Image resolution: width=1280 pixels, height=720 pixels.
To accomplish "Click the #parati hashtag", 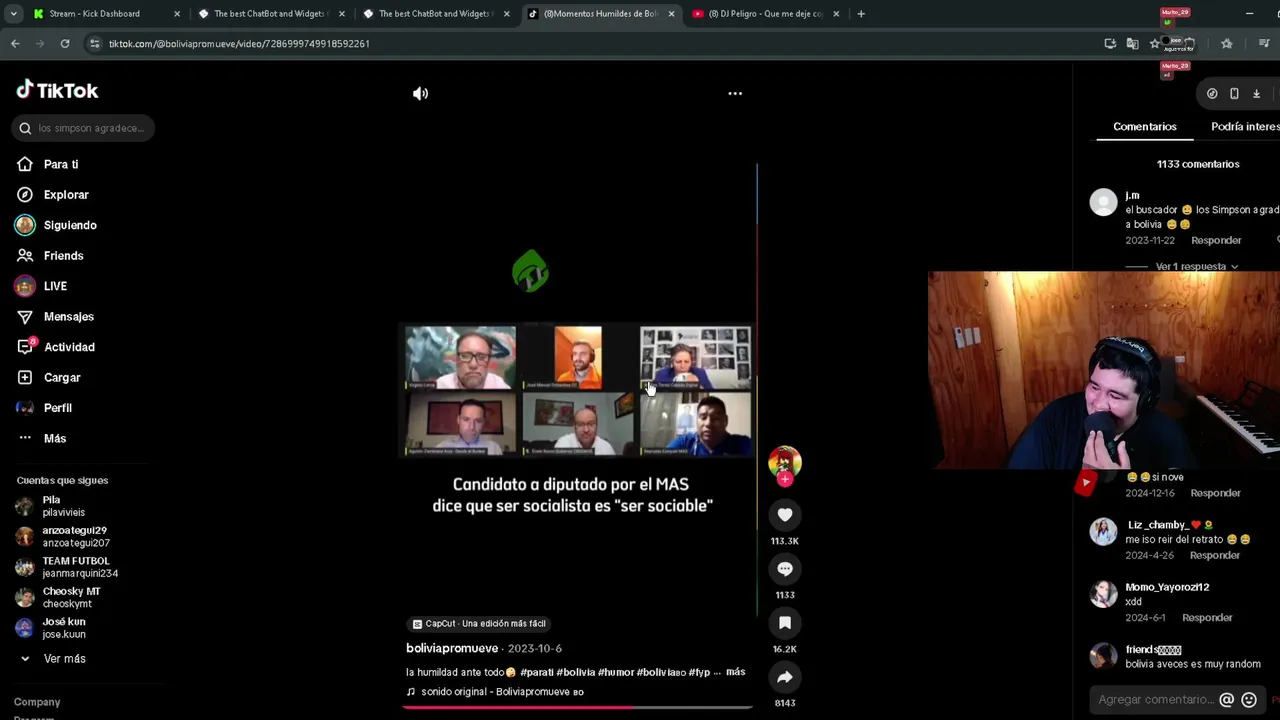I will click(536, 672).
